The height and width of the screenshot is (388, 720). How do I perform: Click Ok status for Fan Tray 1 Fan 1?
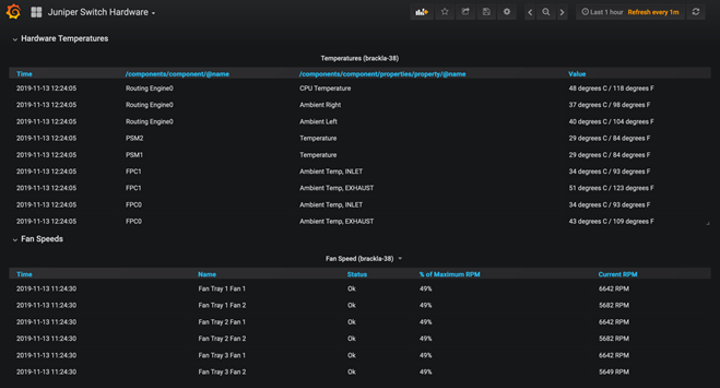(x=351, y=289)
